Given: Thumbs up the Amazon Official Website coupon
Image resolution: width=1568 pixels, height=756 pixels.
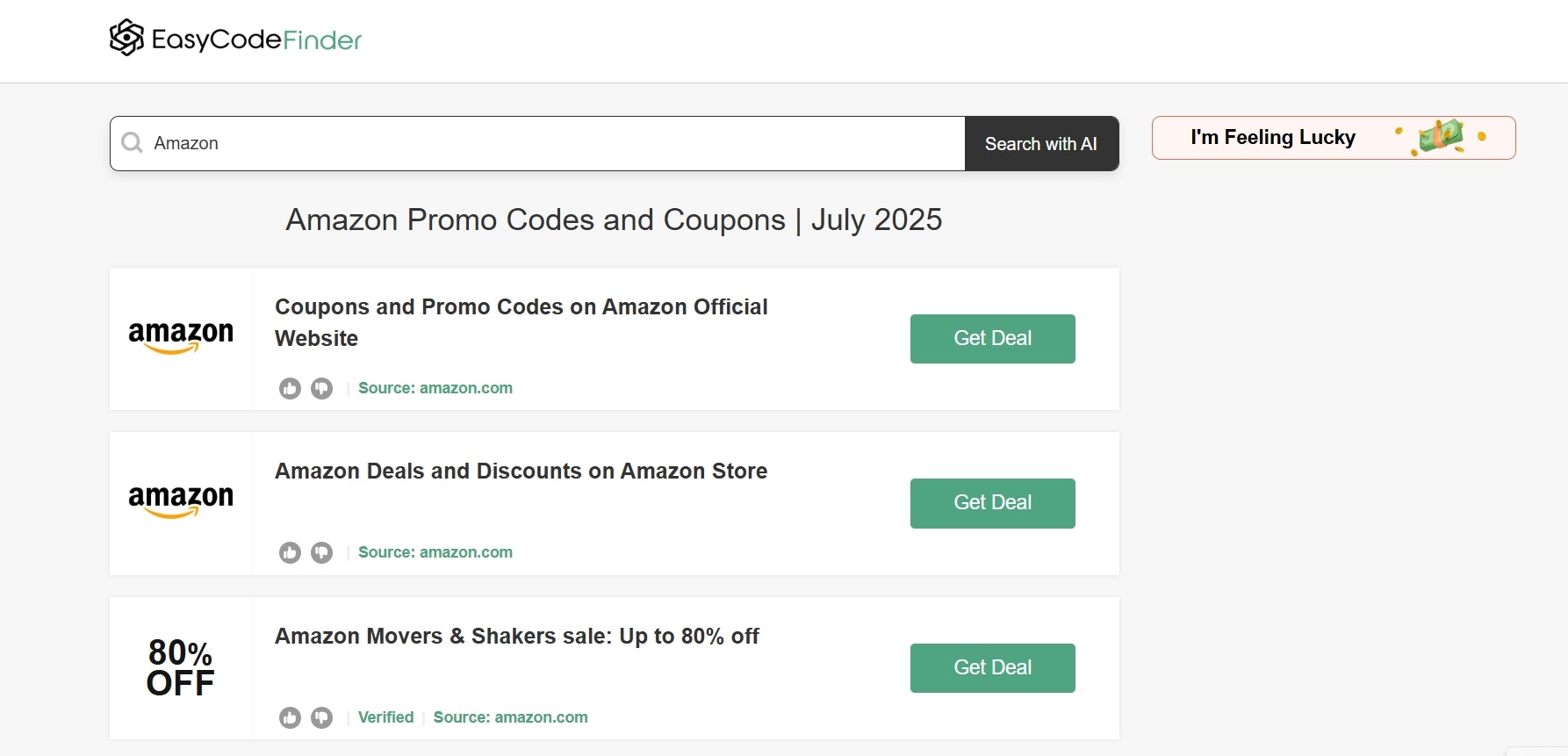Looking at the screenshot, I should coord(290,388).
